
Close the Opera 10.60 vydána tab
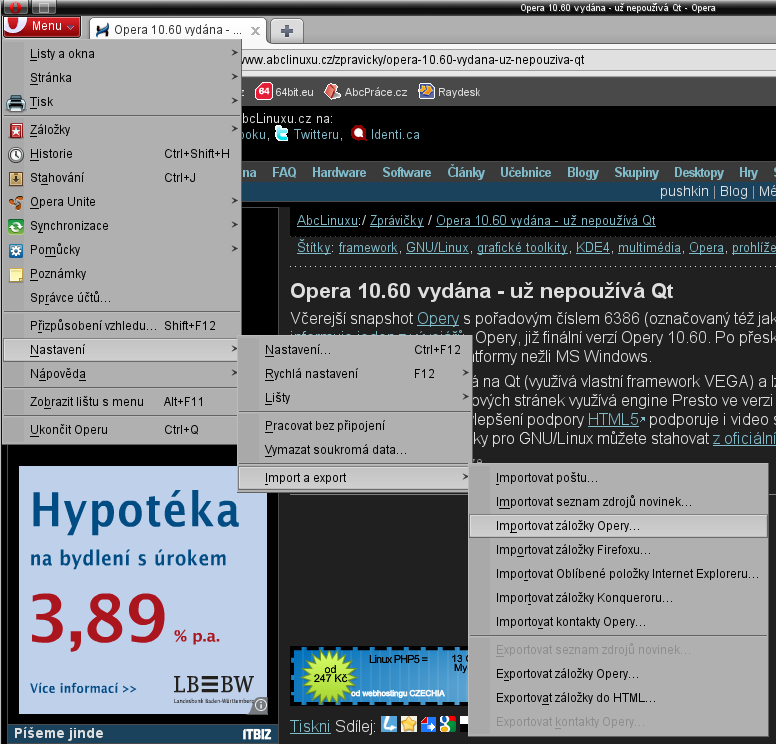pos(255,31)
